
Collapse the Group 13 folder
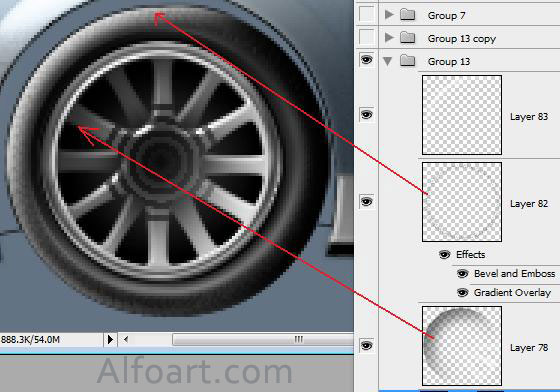pyautogui.click(x=388, y=61)
